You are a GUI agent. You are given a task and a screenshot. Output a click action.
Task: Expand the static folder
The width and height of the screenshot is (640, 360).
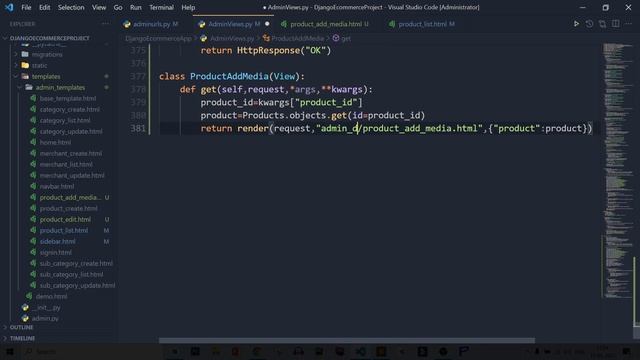(x=16, y=65)
